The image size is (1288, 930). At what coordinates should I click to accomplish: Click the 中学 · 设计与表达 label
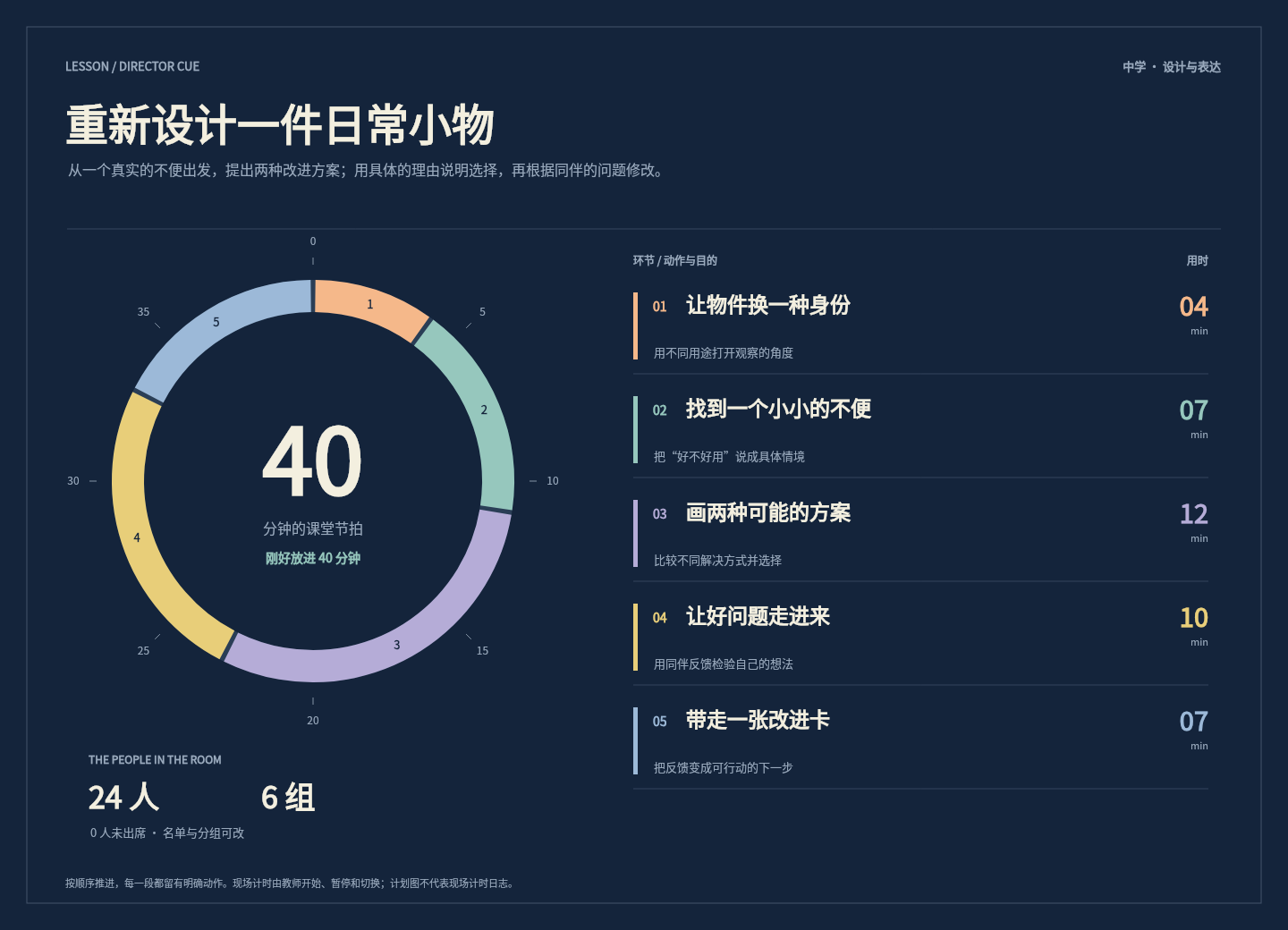click(x=1172, y=67)
